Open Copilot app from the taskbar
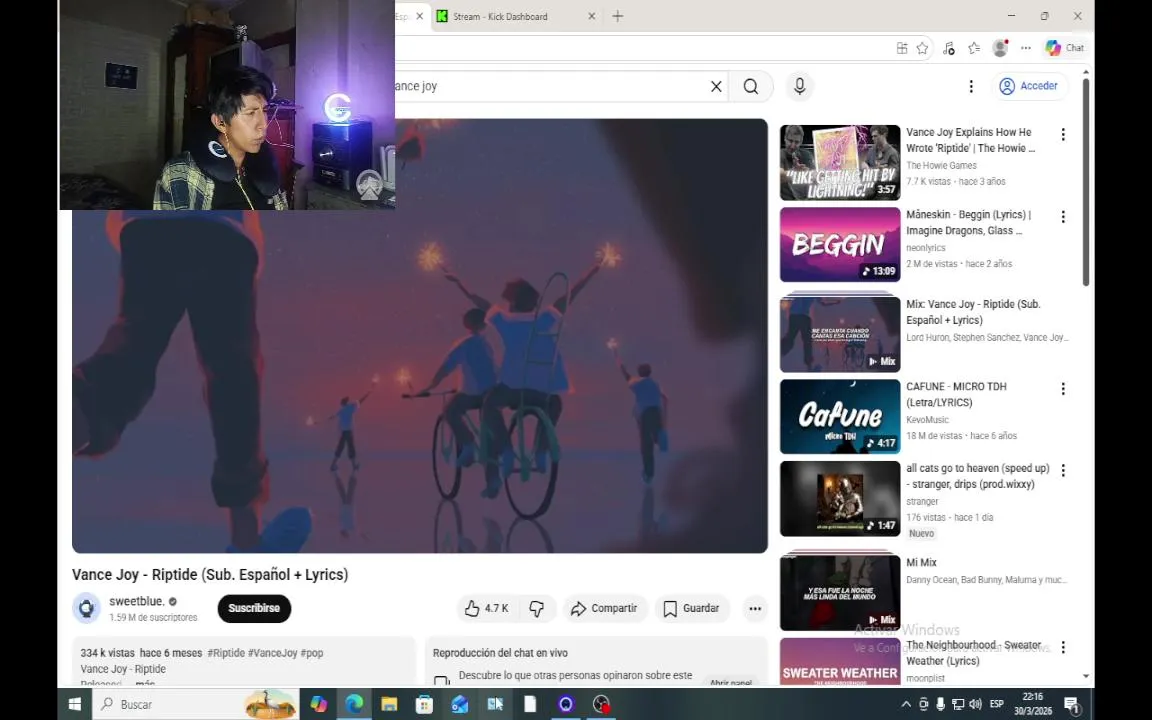This screenshot has width=1152, height=720. coord(319,705)
